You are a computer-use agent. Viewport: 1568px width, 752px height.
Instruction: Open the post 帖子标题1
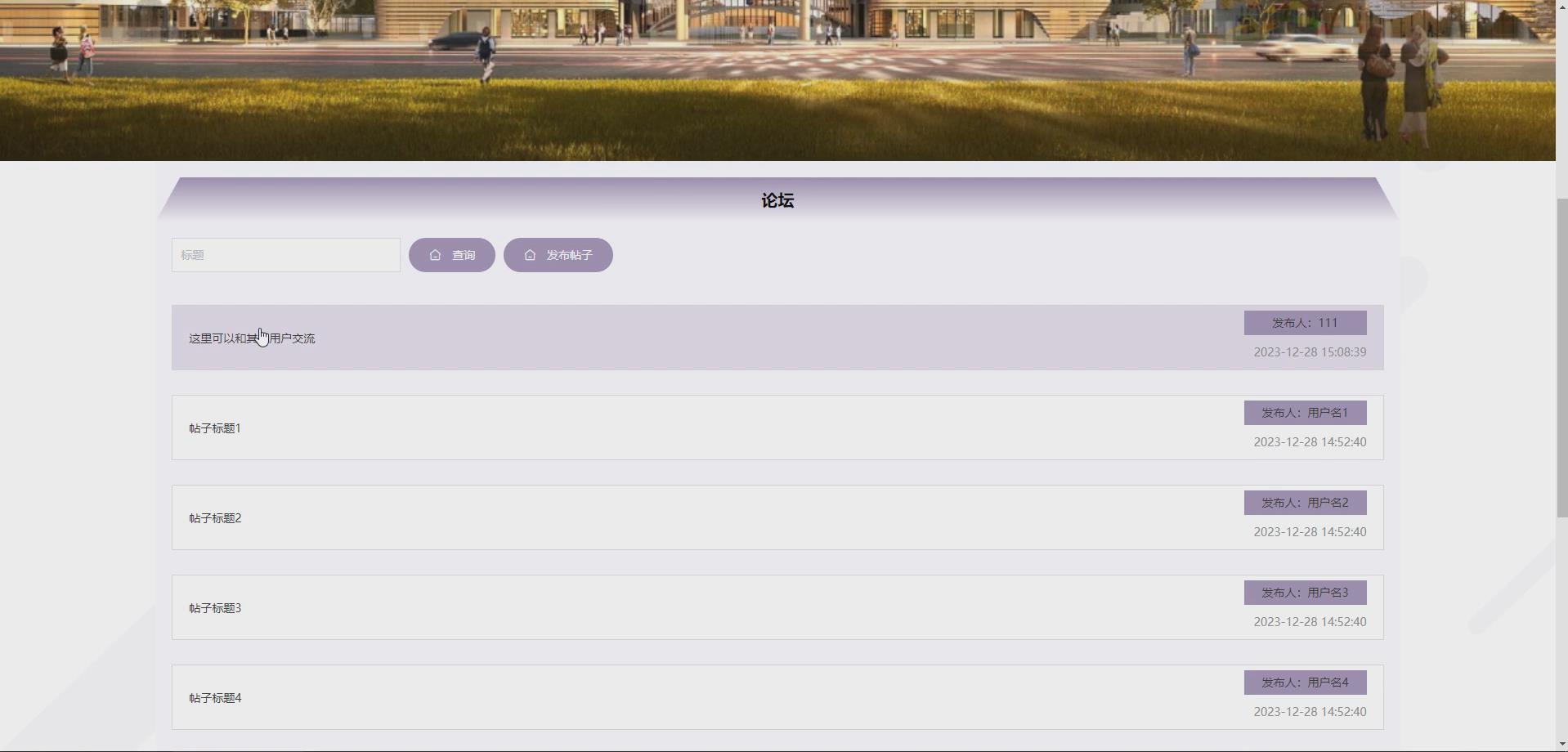[x=777, y=427]
